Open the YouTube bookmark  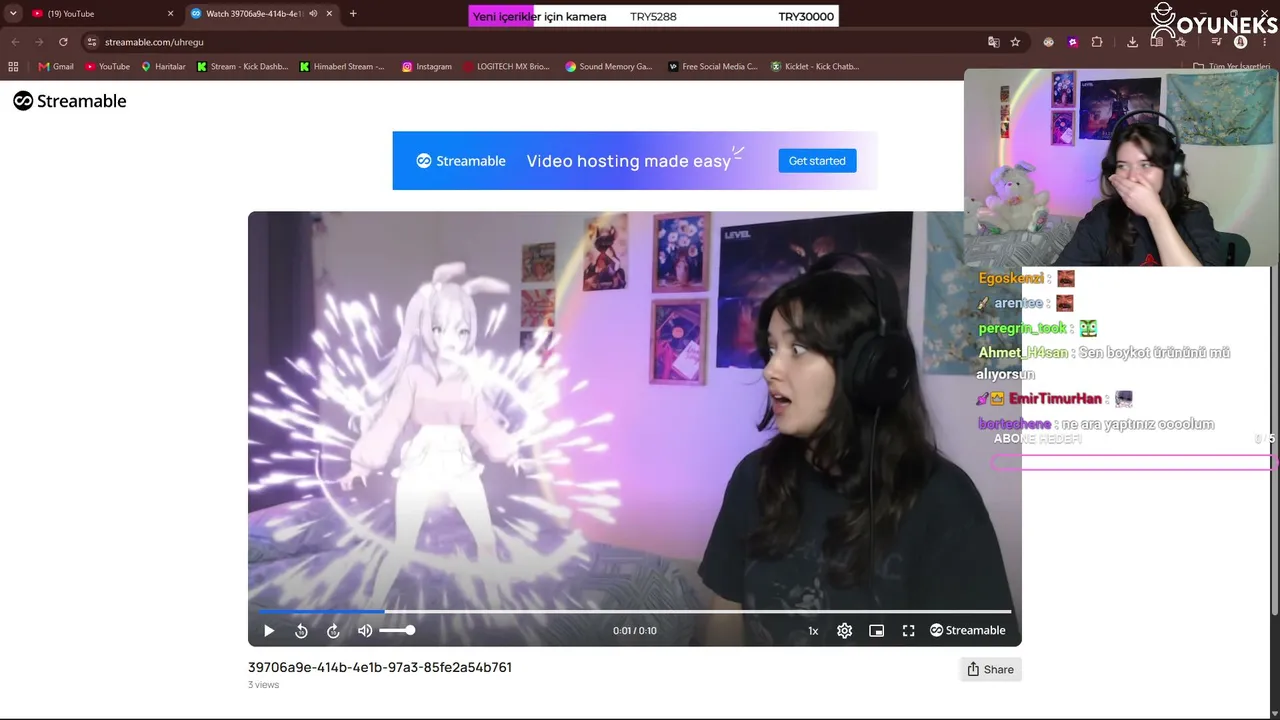pyautogui.click(x=107, y=67)
